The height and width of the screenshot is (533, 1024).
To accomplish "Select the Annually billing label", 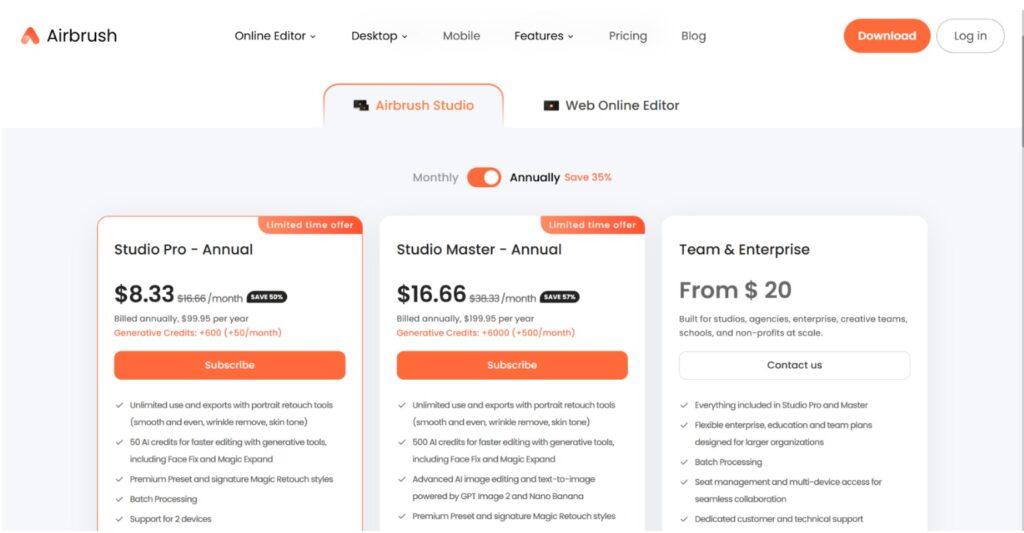I will pos(535,178).
